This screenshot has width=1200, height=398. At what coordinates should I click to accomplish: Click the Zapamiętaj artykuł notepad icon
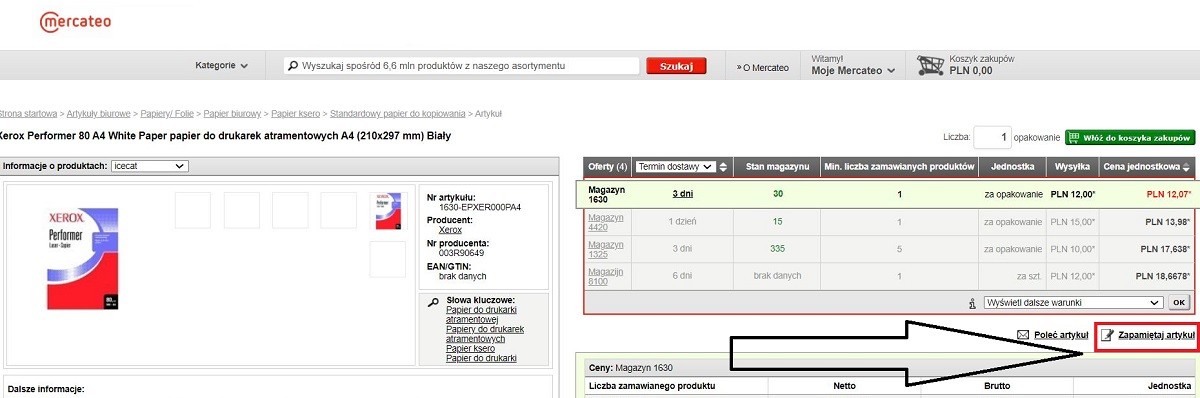(x=1107, y=335)
